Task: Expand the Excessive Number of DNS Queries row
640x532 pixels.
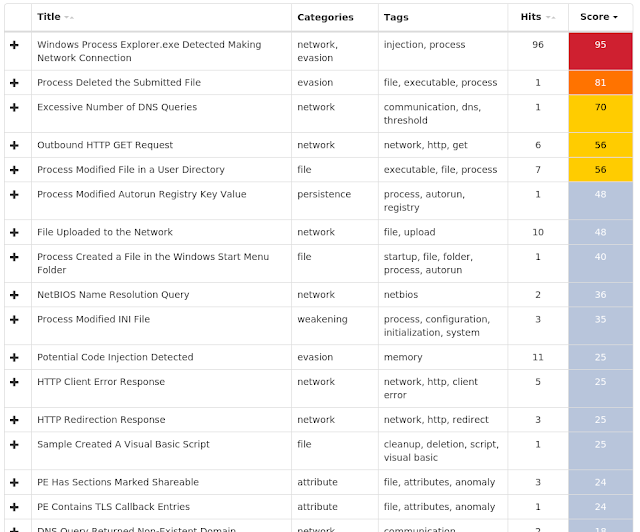Action: point(15,107)
